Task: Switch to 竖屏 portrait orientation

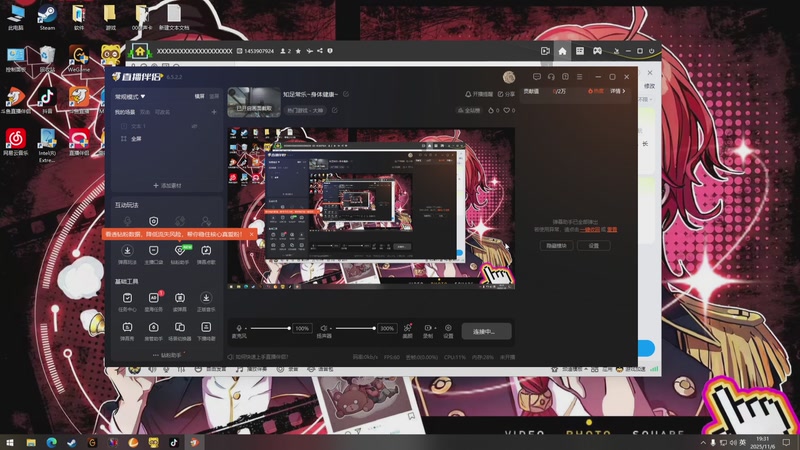Action: [x=214, y=96]
